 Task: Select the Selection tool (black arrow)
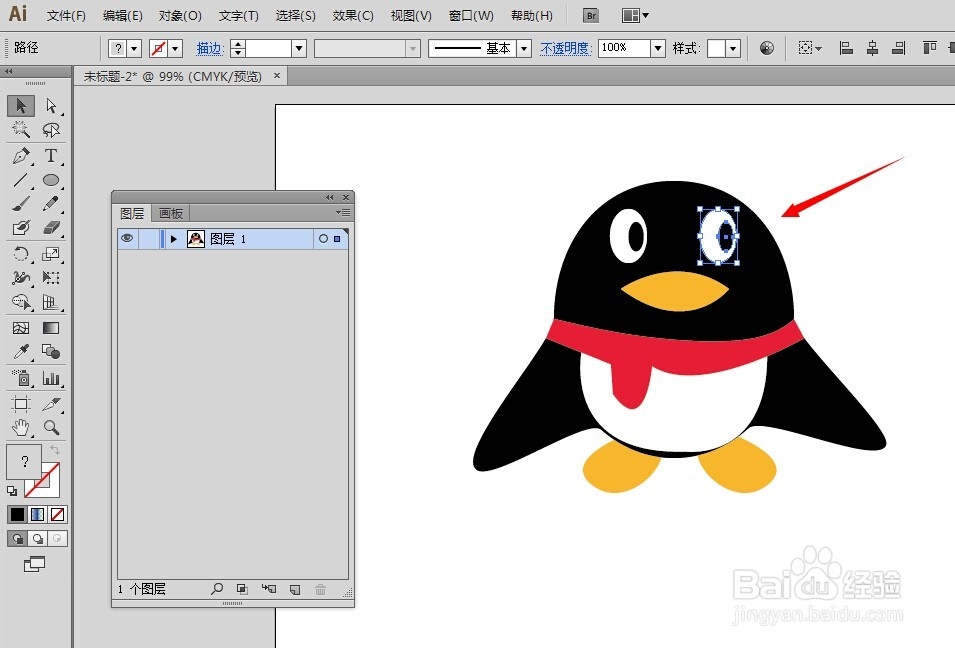21,105
